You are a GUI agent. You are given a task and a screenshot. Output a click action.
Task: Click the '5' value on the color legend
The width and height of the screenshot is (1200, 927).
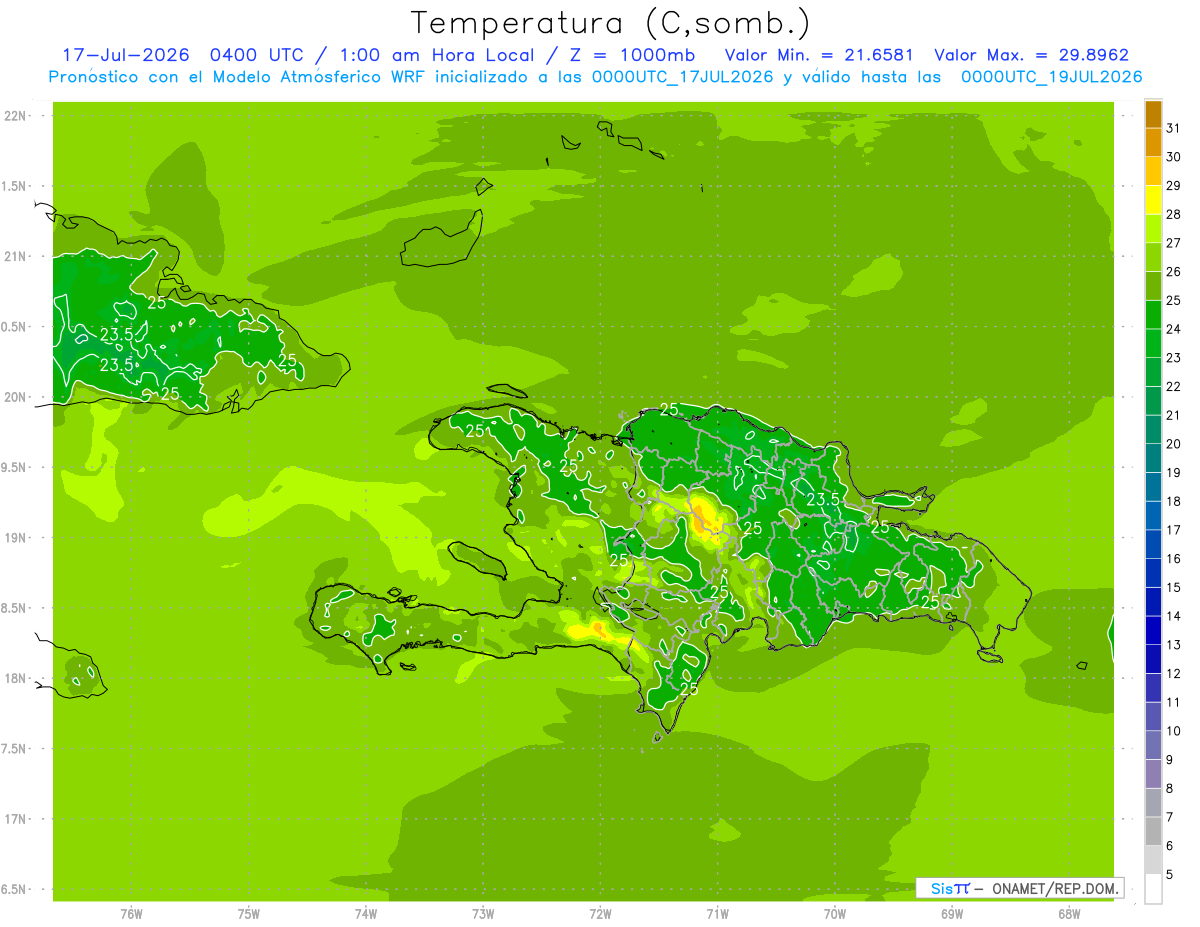[x=1170, y=875]
